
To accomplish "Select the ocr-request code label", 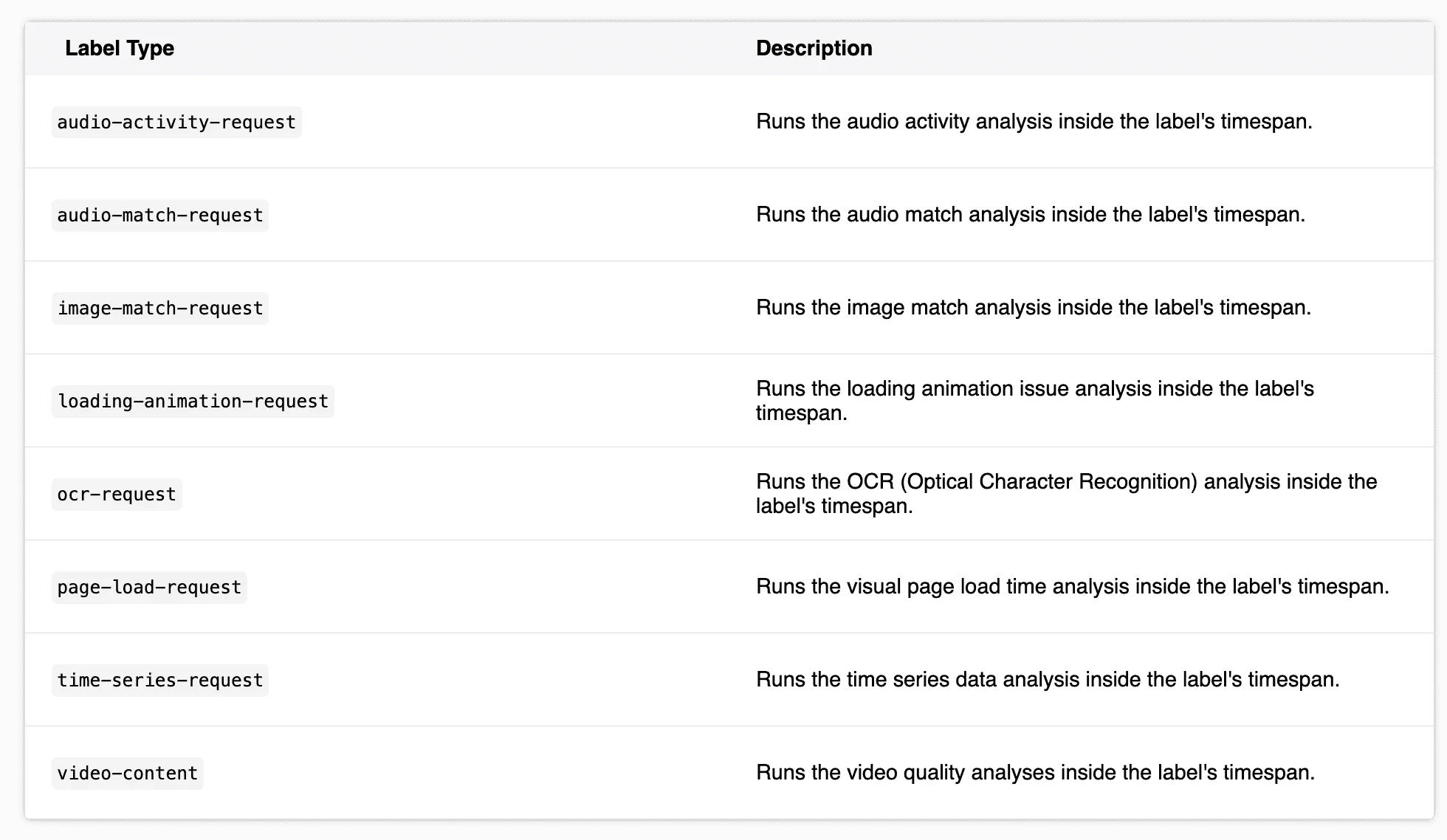I will point(117,494).
